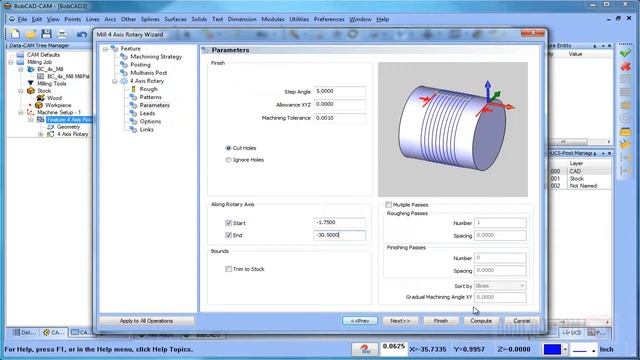Enable the Trim to Stock checkbox
Screen dimensions: 640x360
point(228,269)
